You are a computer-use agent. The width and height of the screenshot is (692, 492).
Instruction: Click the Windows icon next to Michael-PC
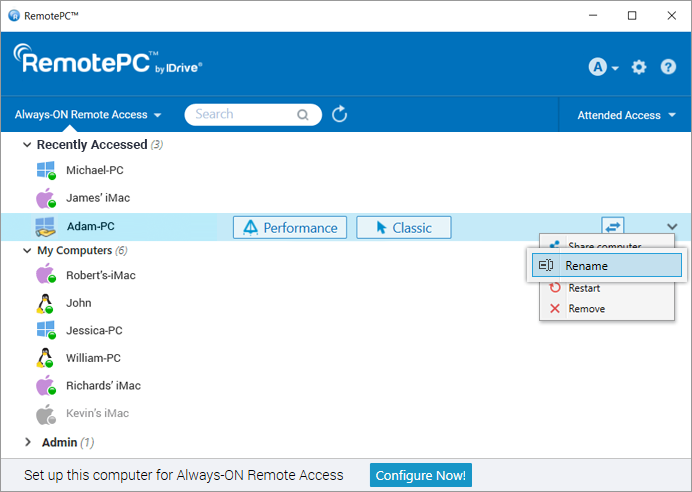[46, 170]
